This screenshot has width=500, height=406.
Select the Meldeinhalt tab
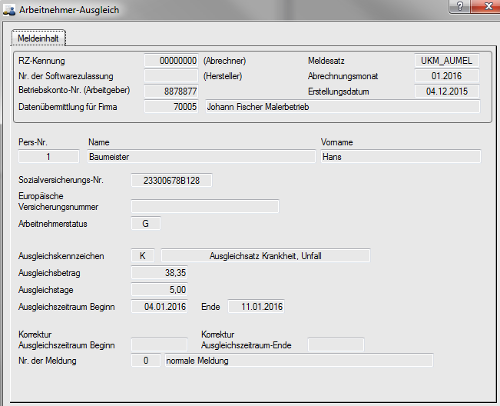point(38,38)
